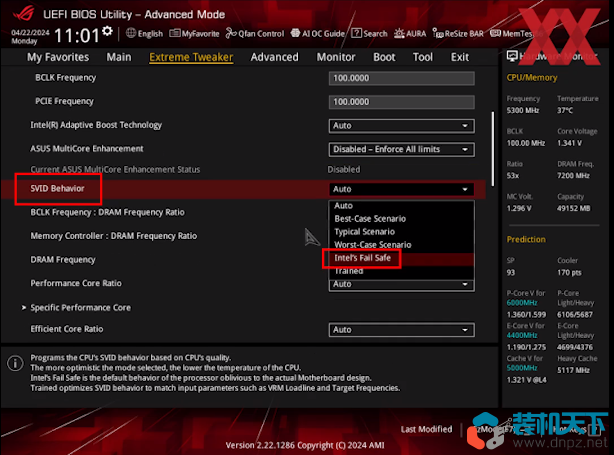Click the Last Modified button
Image resolution: width=614 pixels, height=455 pixels.
(428, 428)
